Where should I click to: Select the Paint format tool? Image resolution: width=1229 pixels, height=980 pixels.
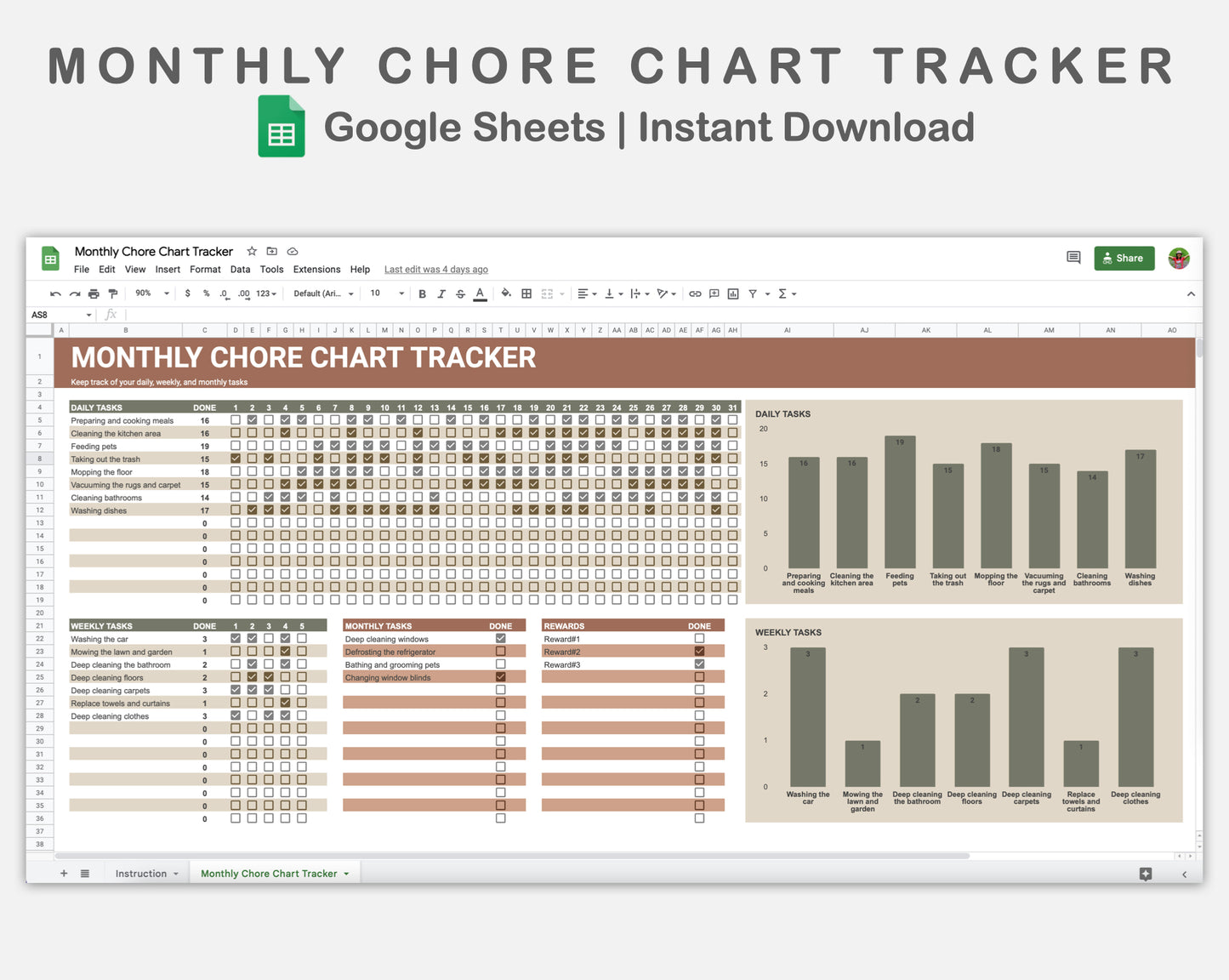point(113,293)
